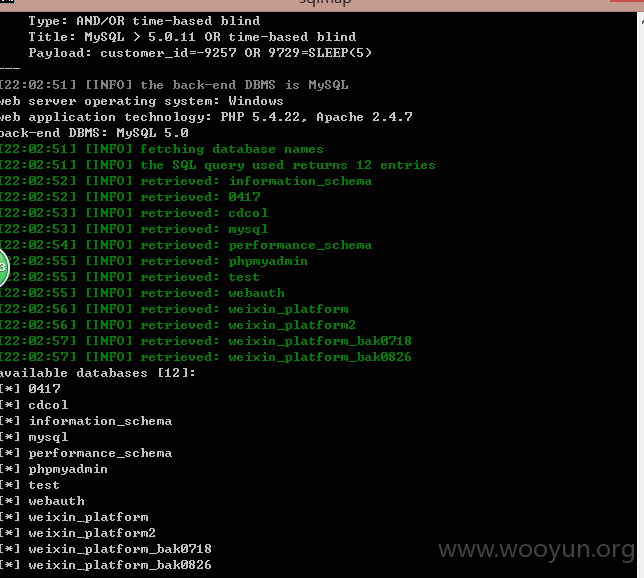This screenshot has height=578, width=644.
Task: Select the 'retrieved: 0417' log entry
Action: tap(130, 197)
